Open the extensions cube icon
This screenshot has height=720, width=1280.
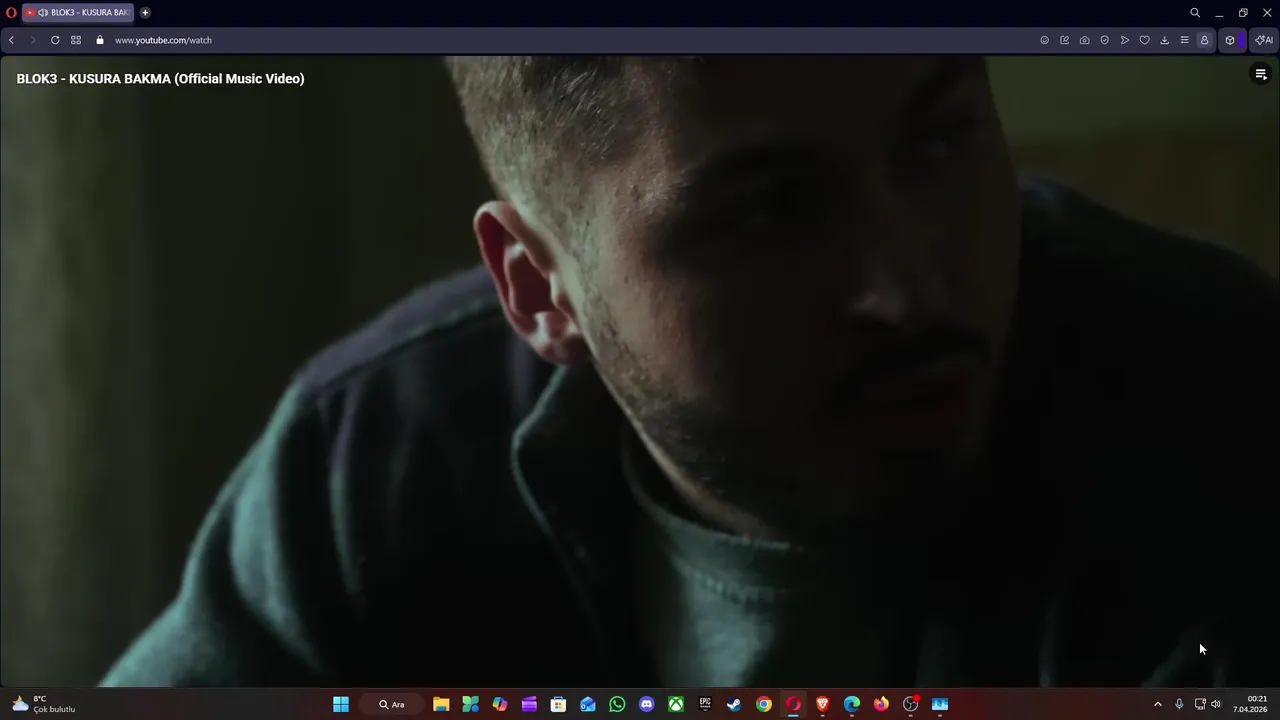coord(1230,40)
